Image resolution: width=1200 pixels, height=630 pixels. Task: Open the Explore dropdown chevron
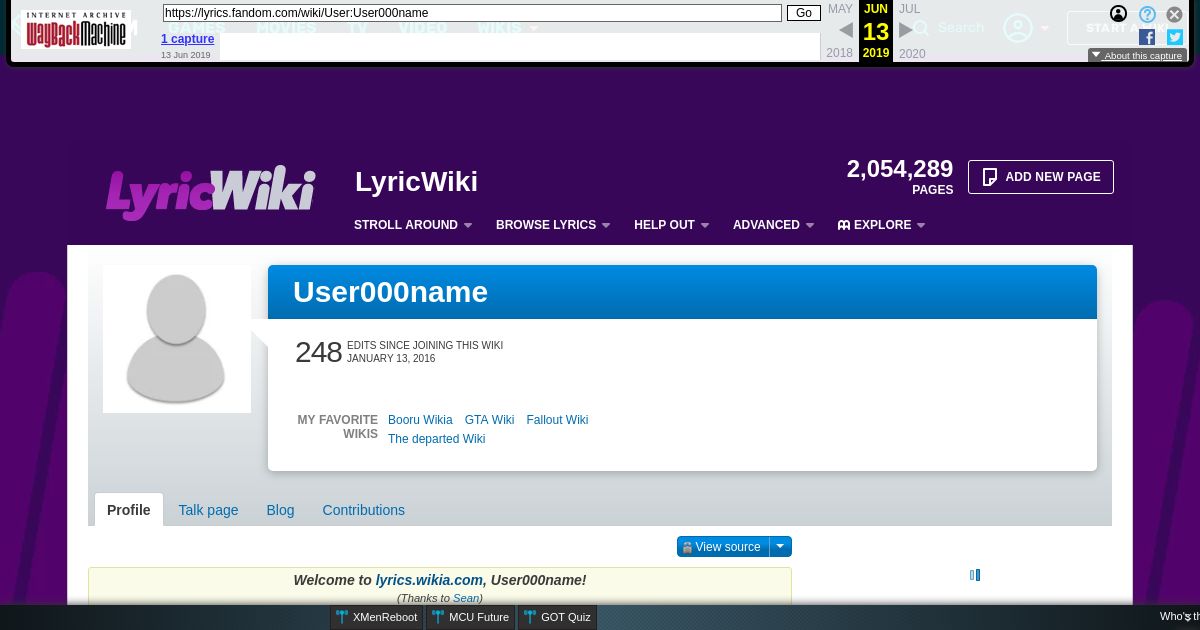pos(921,226)
